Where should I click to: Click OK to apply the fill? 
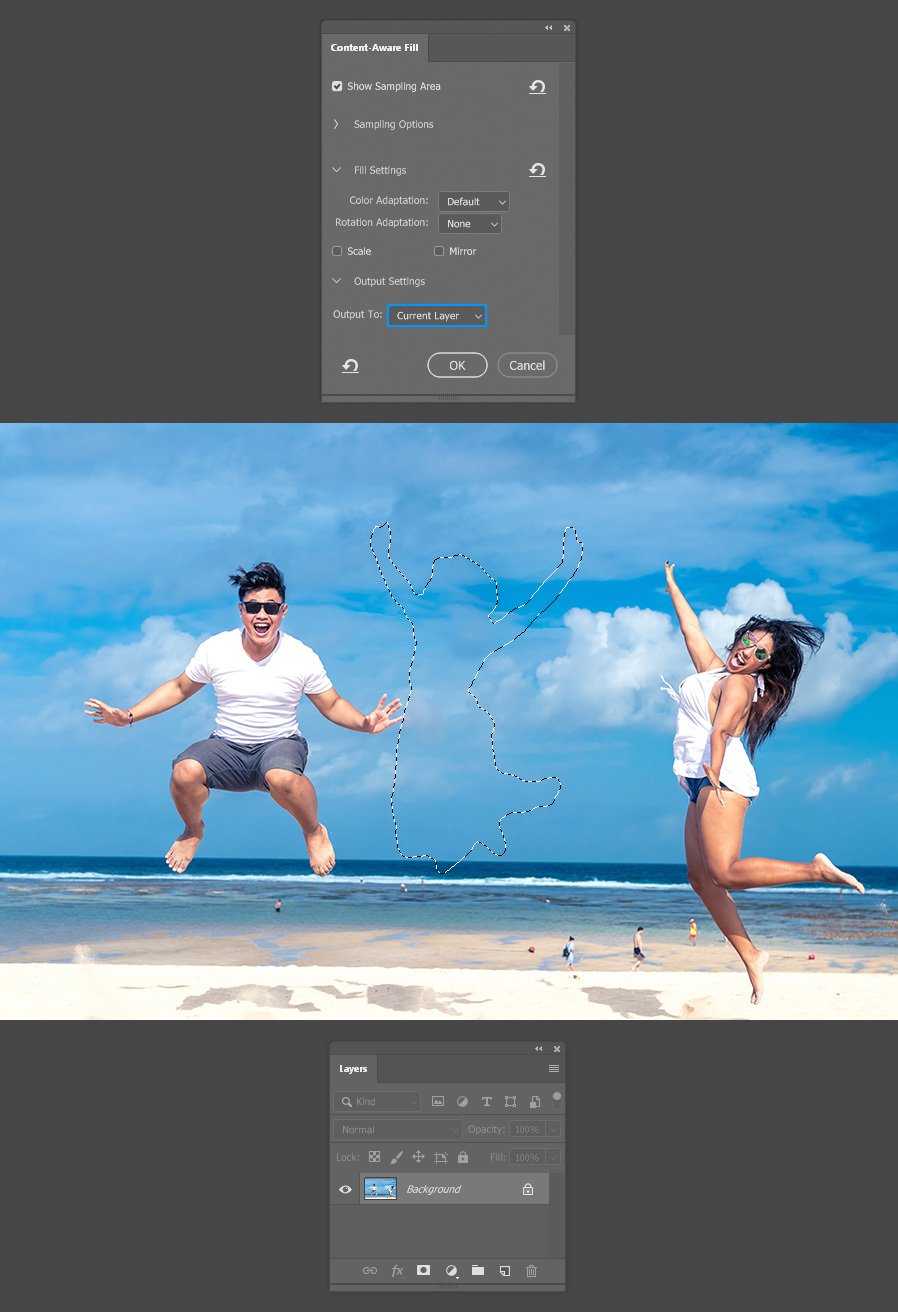click(x=457, y=366)
